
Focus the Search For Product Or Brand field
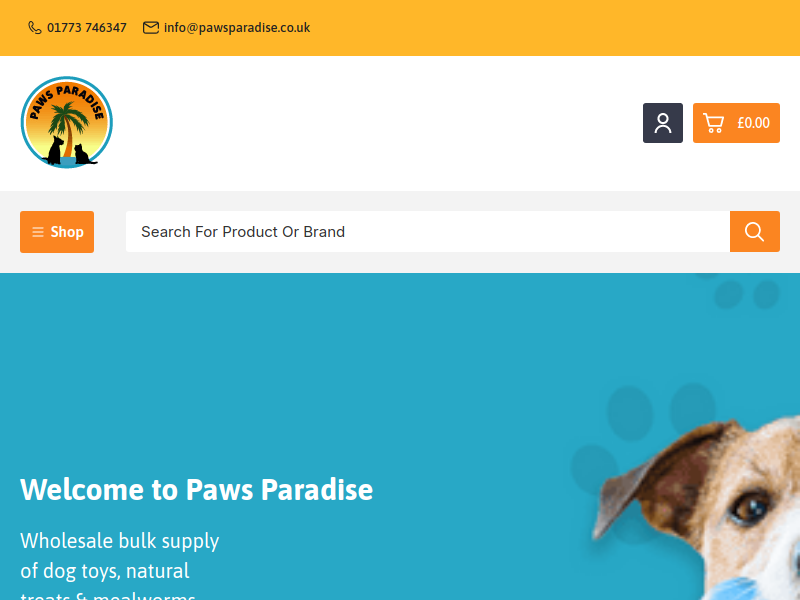428,232
